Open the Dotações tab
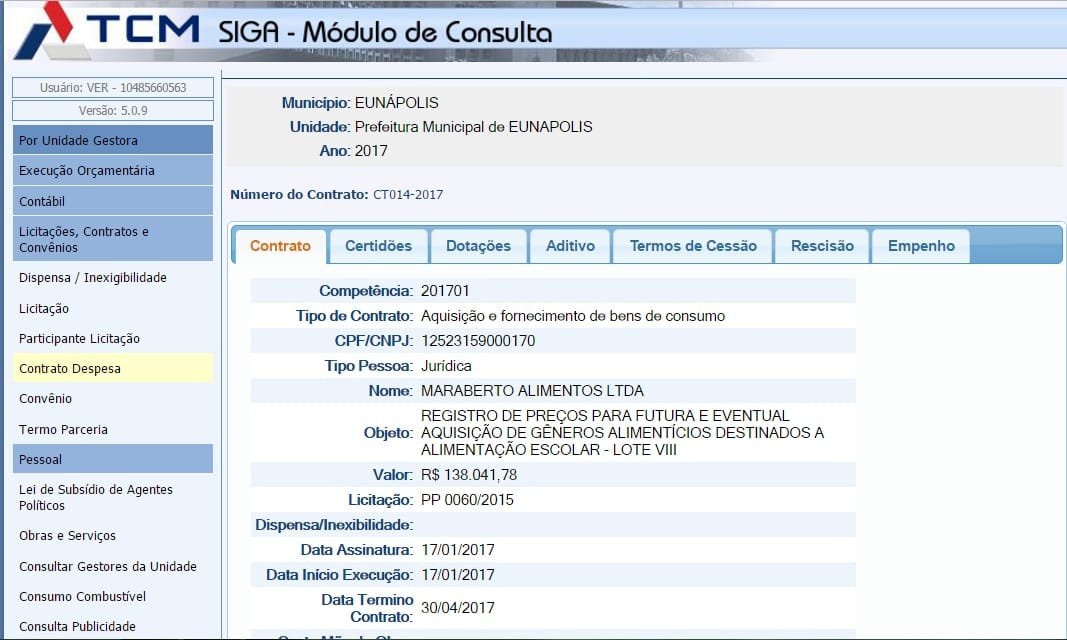Screen dimensions: 1067x640 point(478,246)
